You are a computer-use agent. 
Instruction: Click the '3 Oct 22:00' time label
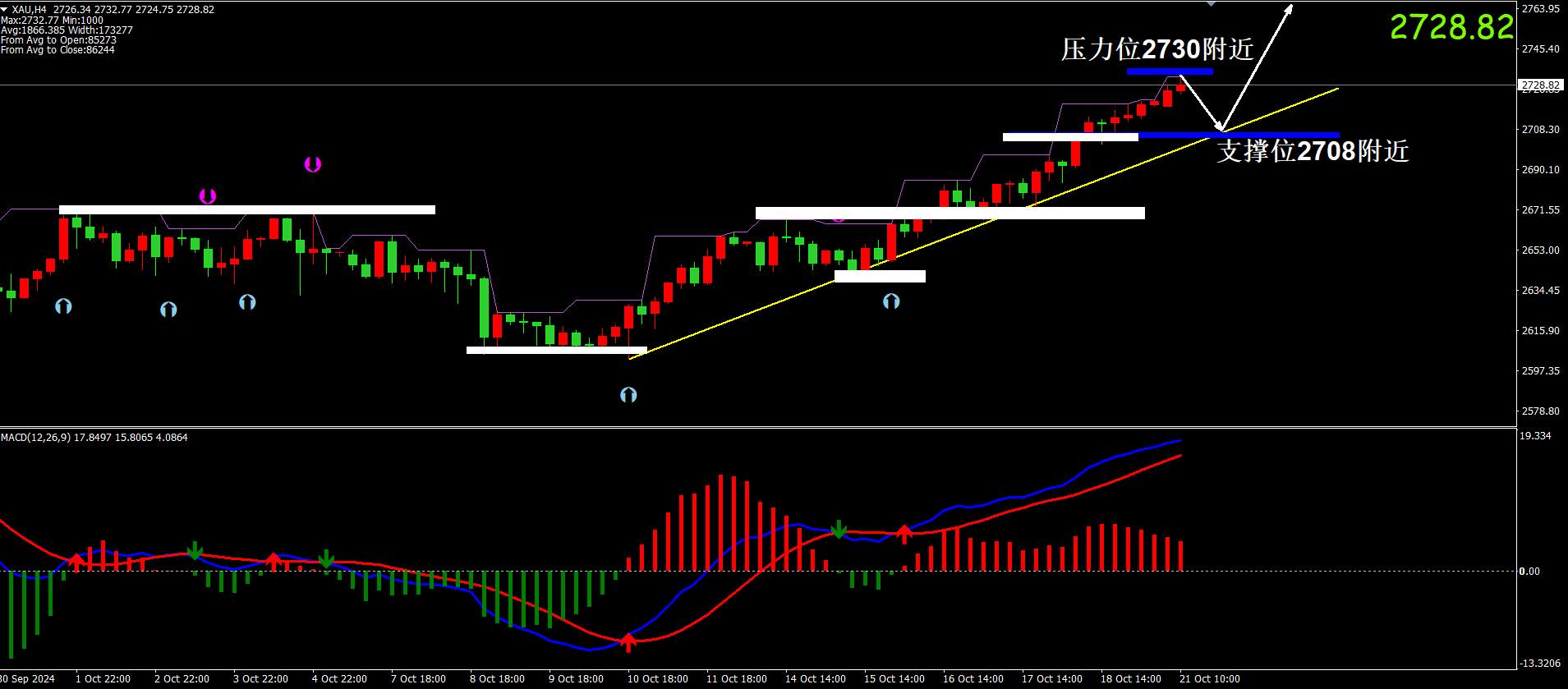coord(260,679)
